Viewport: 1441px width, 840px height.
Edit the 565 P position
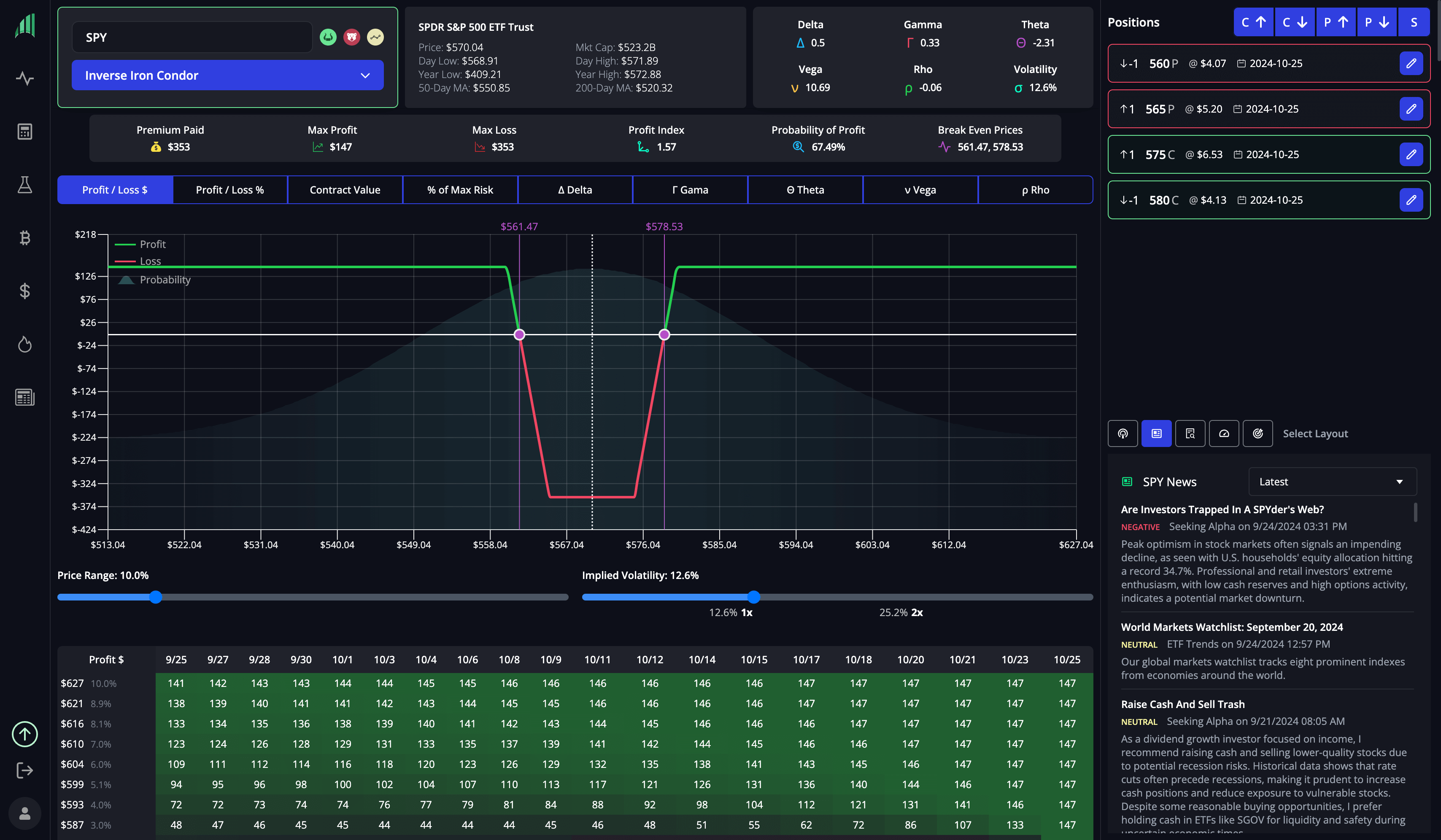[x=1411, y=108]
